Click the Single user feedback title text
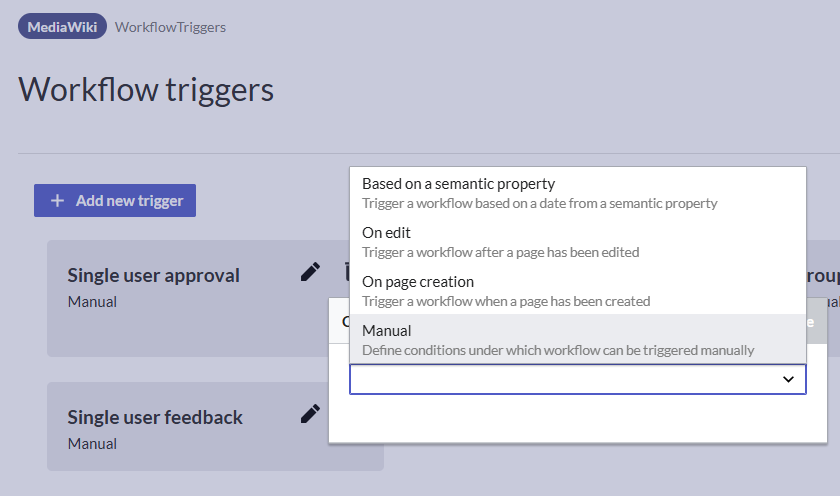This screenshot has width=840, height=496. click(x=155, y=417)
